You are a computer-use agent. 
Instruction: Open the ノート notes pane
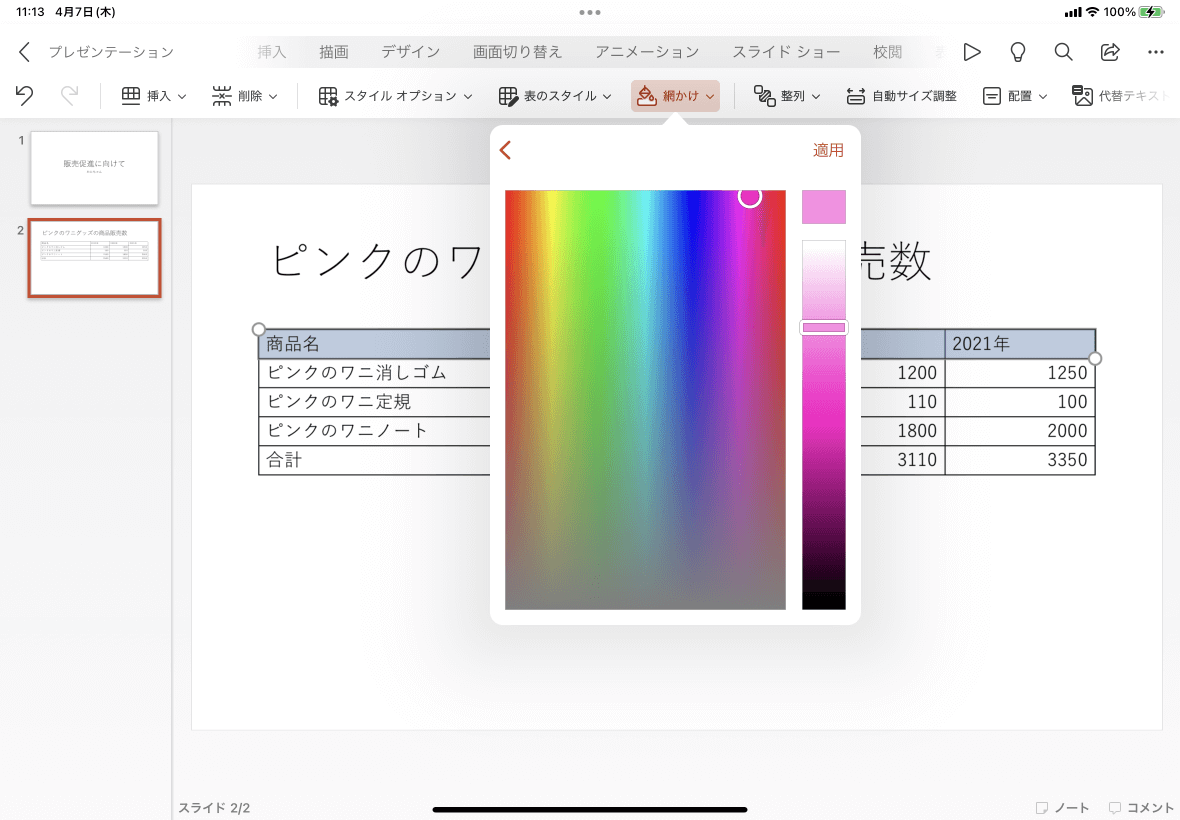[x=1062, y=807]
